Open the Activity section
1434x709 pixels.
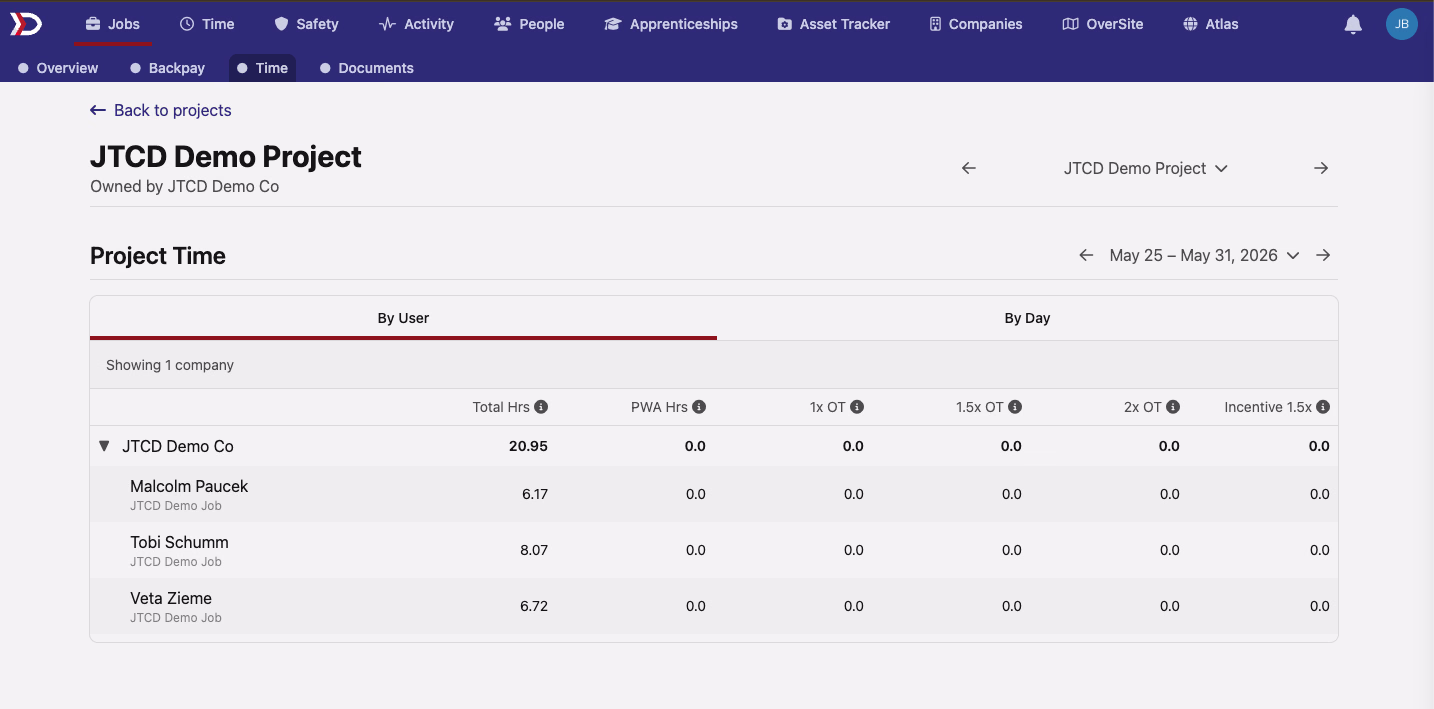[416, 24]
